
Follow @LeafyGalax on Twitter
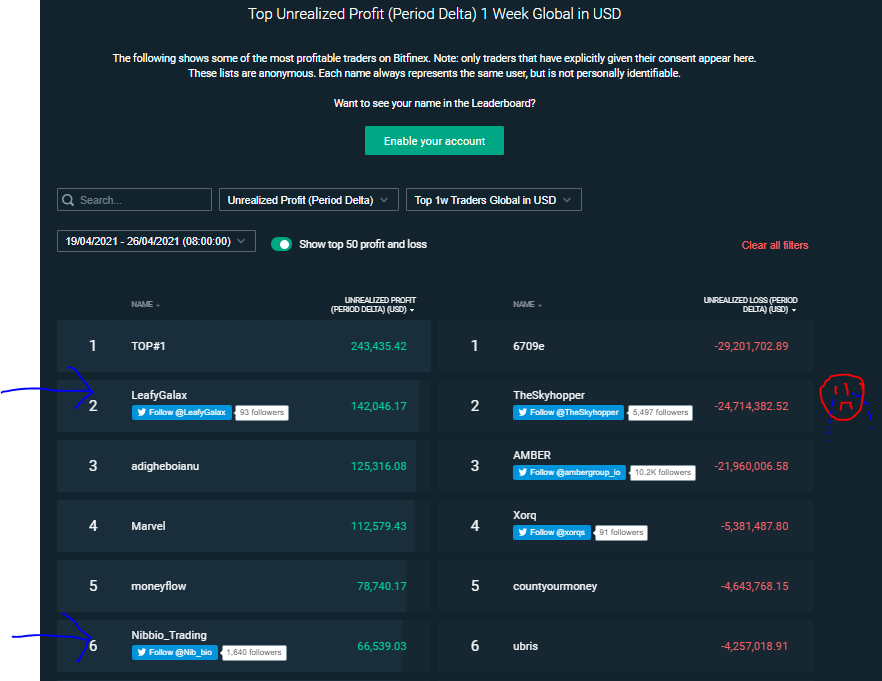click(x=182, y=412)
